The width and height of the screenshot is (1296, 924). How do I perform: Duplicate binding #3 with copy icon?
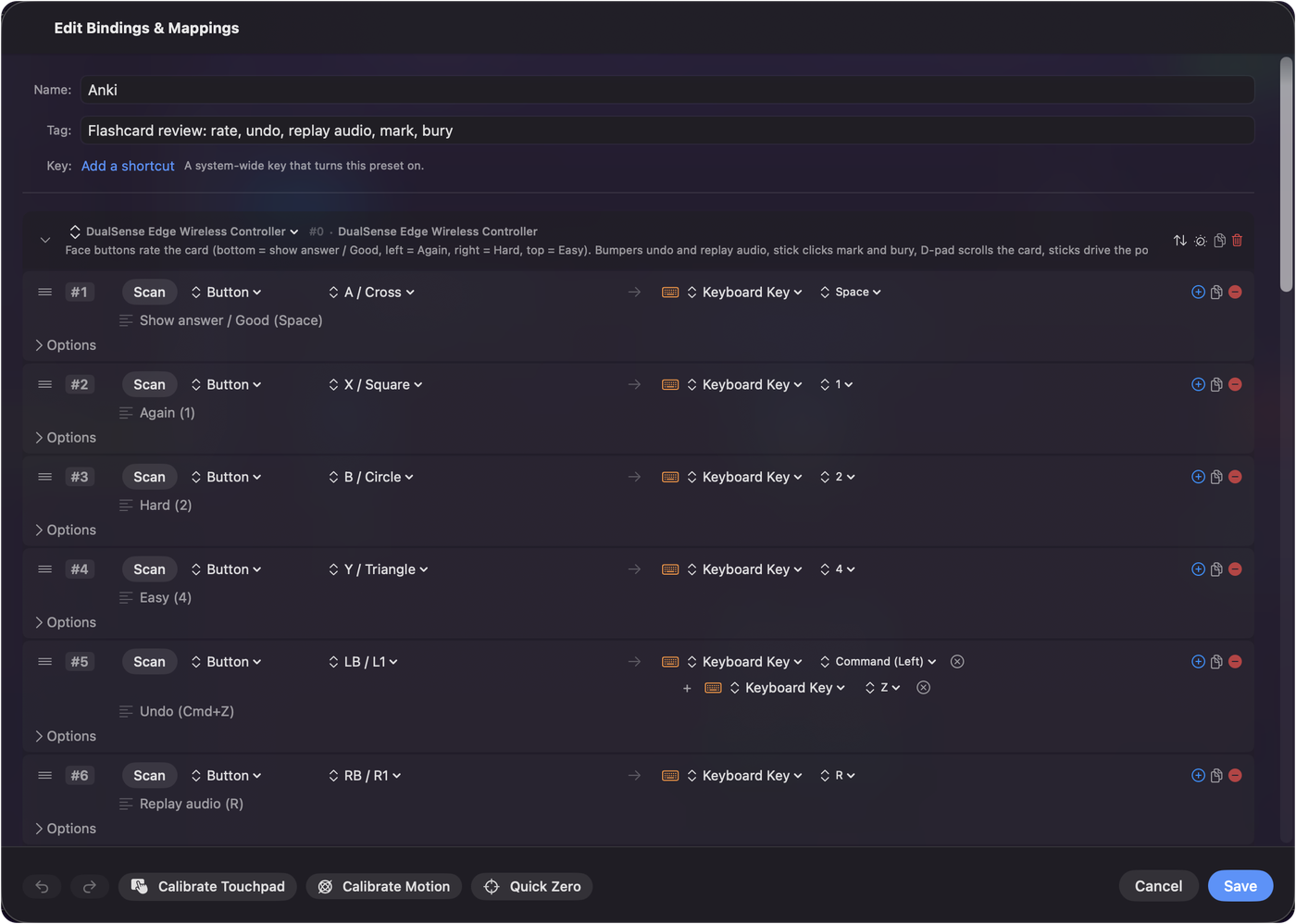click(x=1216, y=478)
